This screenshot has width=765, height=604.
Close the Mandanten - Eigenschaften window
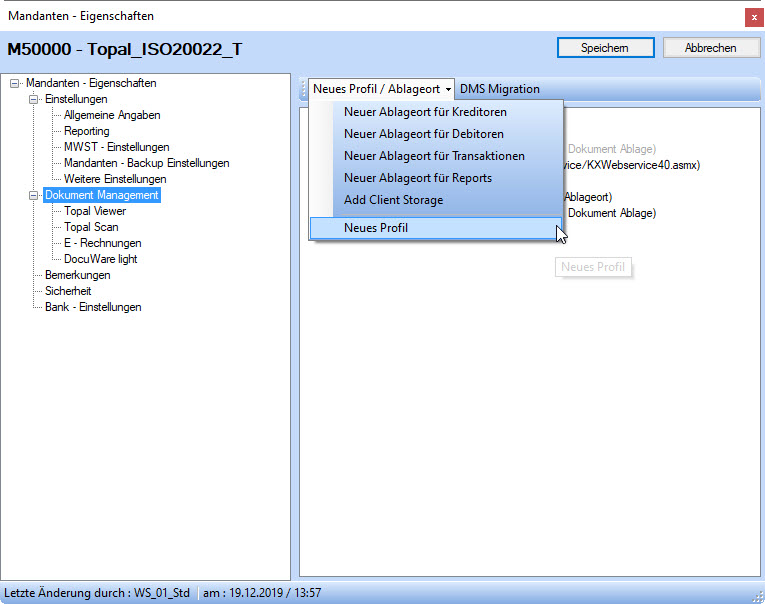752,17
